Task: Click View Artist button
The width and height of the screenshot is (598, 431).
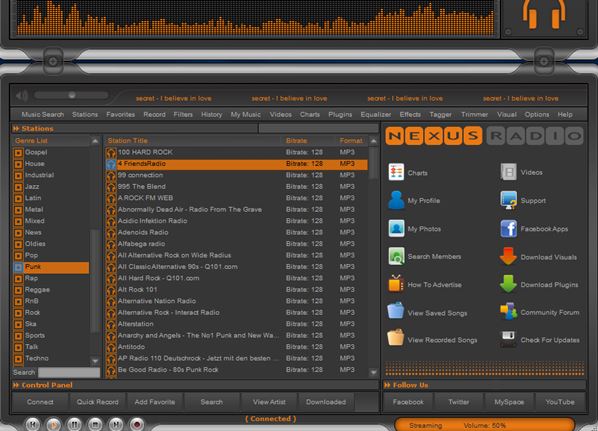Action: click(x=269, y=402)
